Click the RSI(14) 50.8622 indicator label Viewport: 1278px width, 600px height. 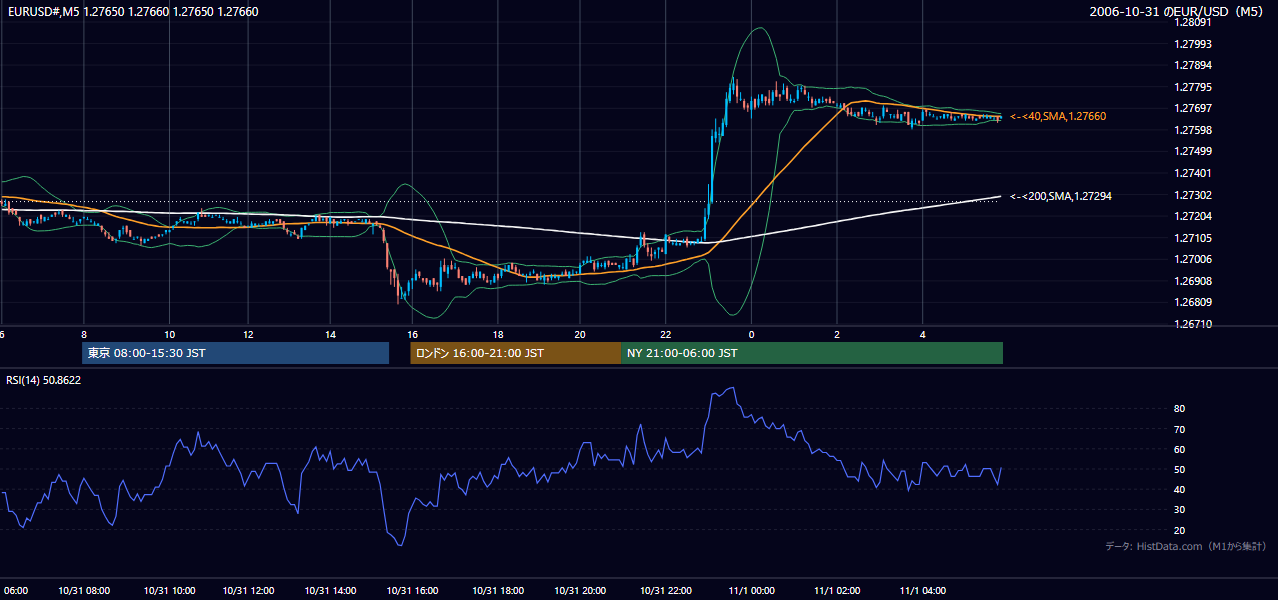[44, 380]
